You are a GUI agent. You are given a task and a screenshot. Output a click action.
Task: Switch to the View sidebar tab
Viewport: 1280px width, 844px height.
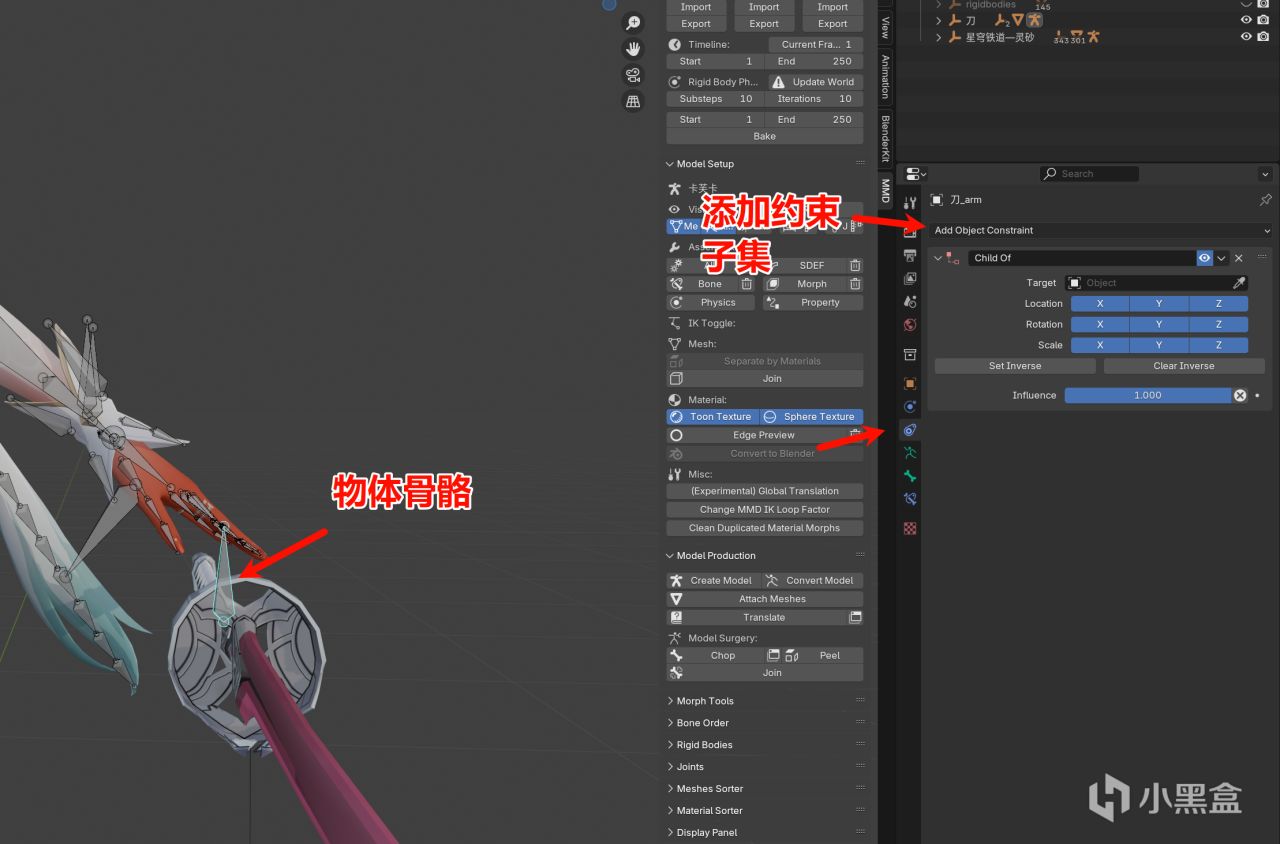(x=885, y=27)
